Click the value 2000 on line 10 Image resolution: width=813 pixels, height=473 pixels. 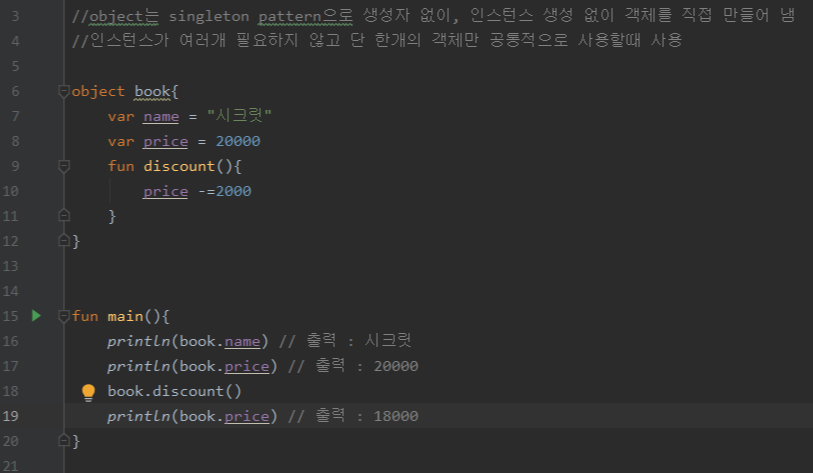(233, 191)
